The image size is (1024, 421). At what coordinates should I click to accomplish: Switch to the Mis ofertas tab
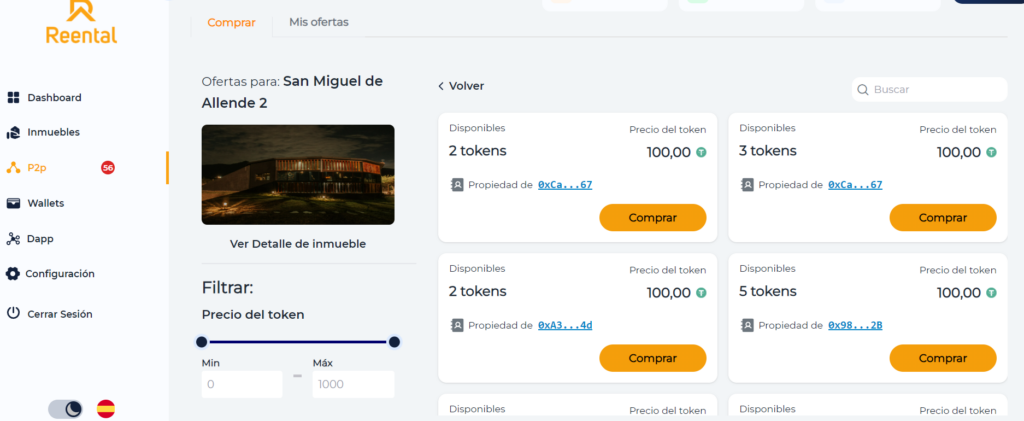pos(318,22)
